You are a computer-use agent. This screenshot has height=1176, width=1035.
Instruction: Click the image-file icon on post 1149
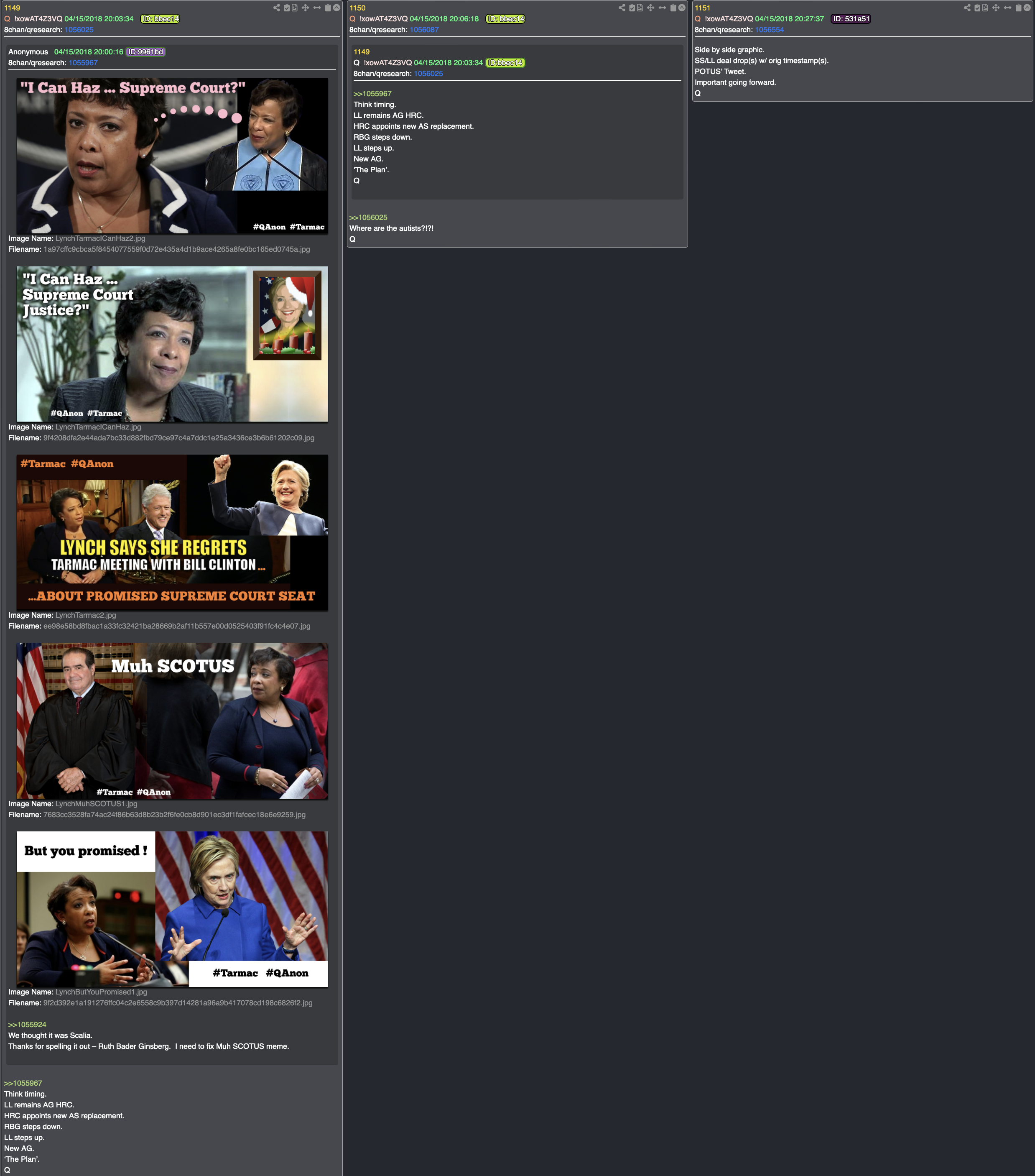click(x=294, y=8)
